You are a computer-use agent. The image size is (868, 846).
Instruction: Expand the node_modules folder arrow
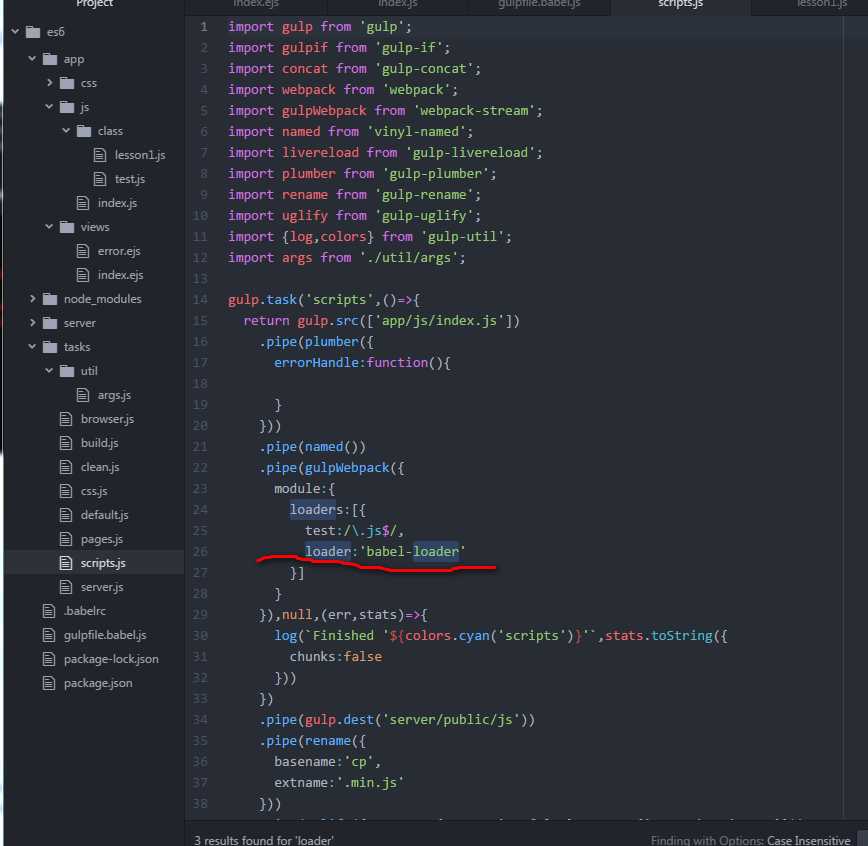point(32,298)
